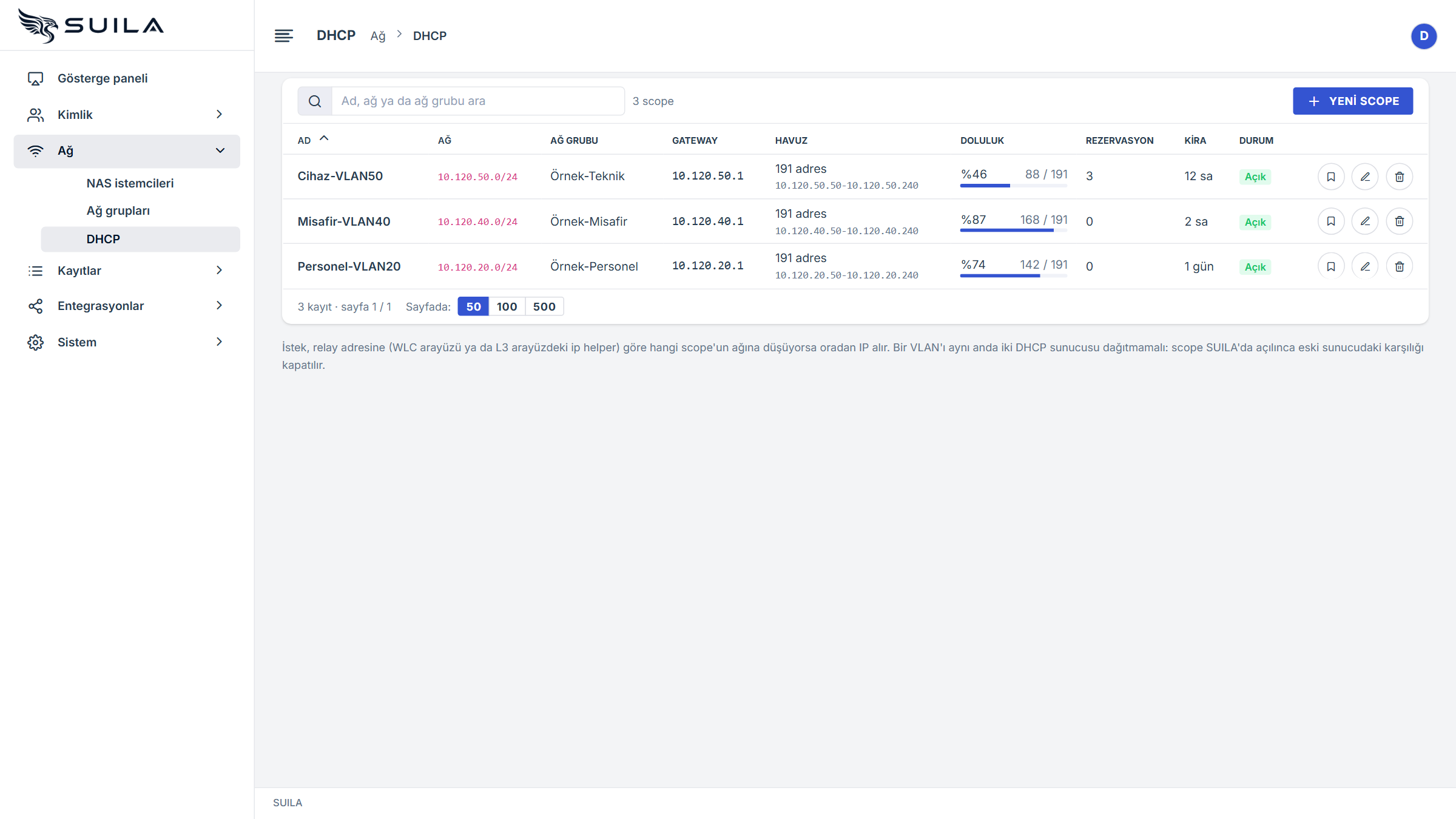Expand the Kayıtlar menu chevron
Screen dimensions: 1456x819
coord(220,270)
